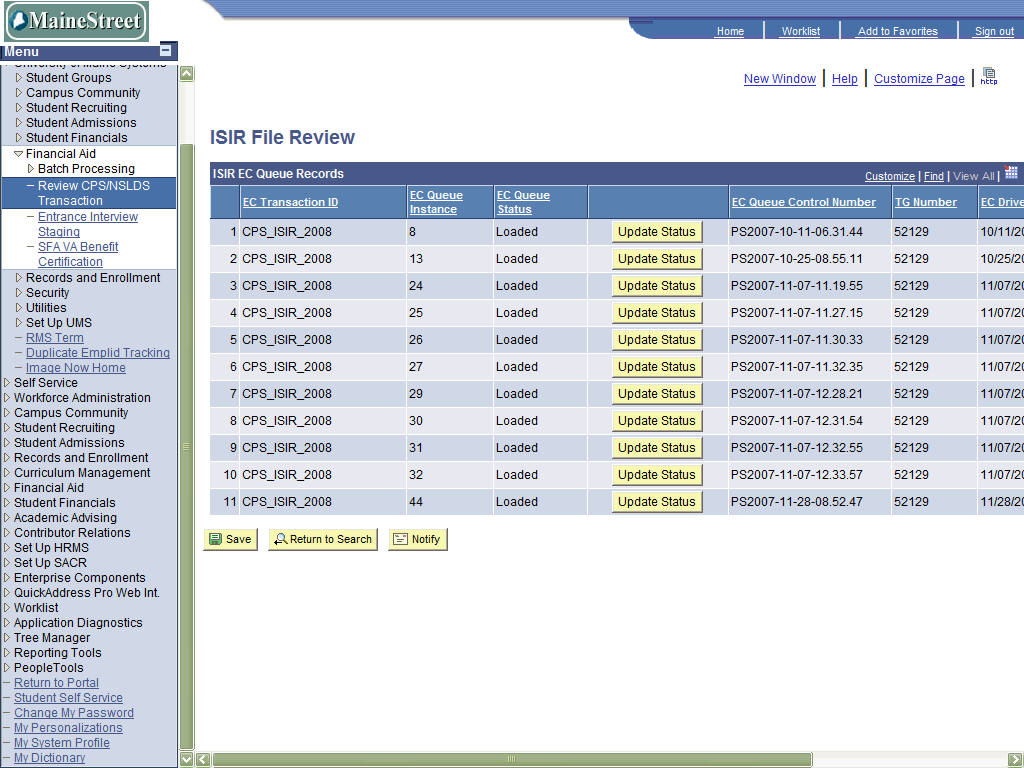Open My Dictionary link
The image size is (1024, 768).
tap(50, 758)
